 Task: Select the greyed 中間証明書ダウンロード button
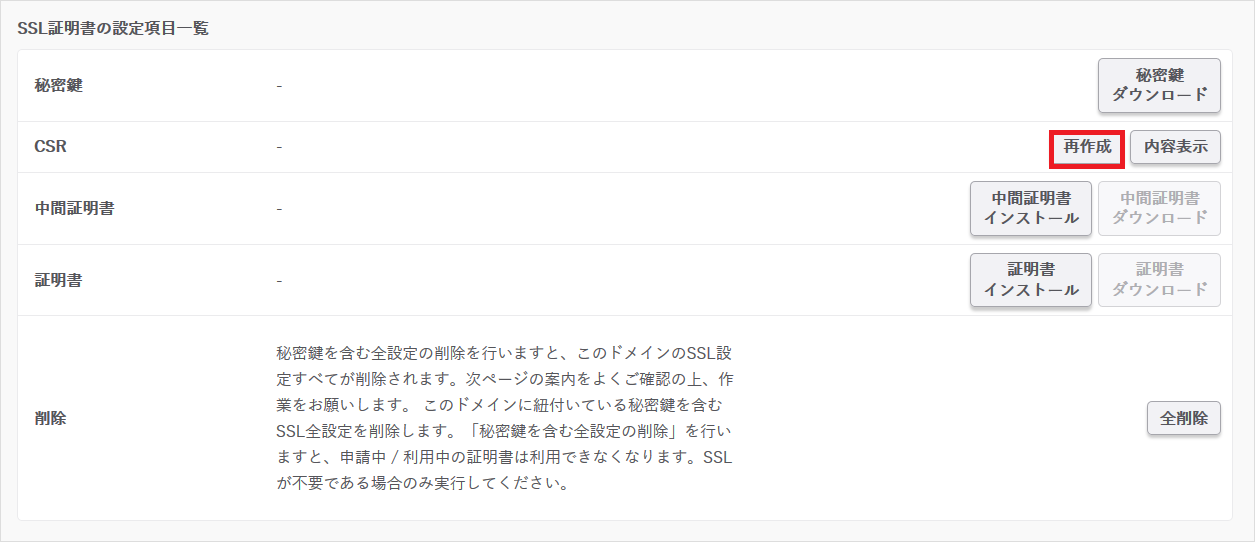point(1159,208)
